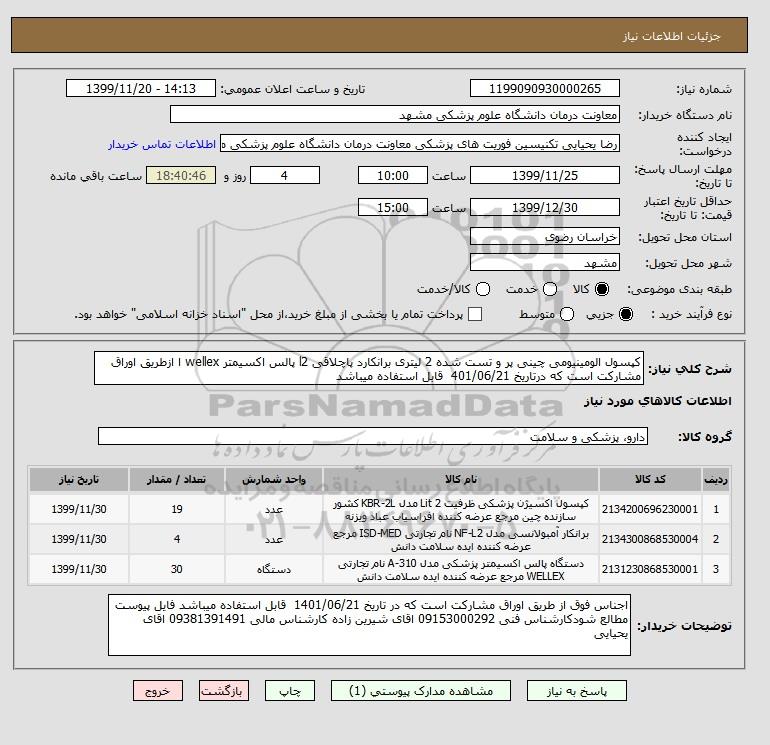The width and height of the screenshot is (770, 745).
Task: Click the response deadline time 10:00
Action: (x=393, y=175)
